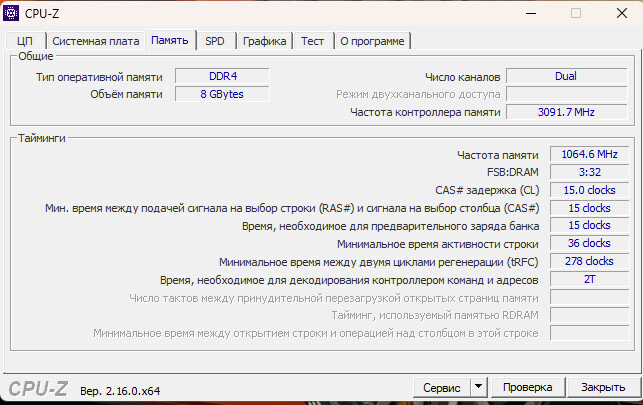Click the 3091.7 MHz controller frequency value
The image size is (643, 405).
(x=565, y=112)
